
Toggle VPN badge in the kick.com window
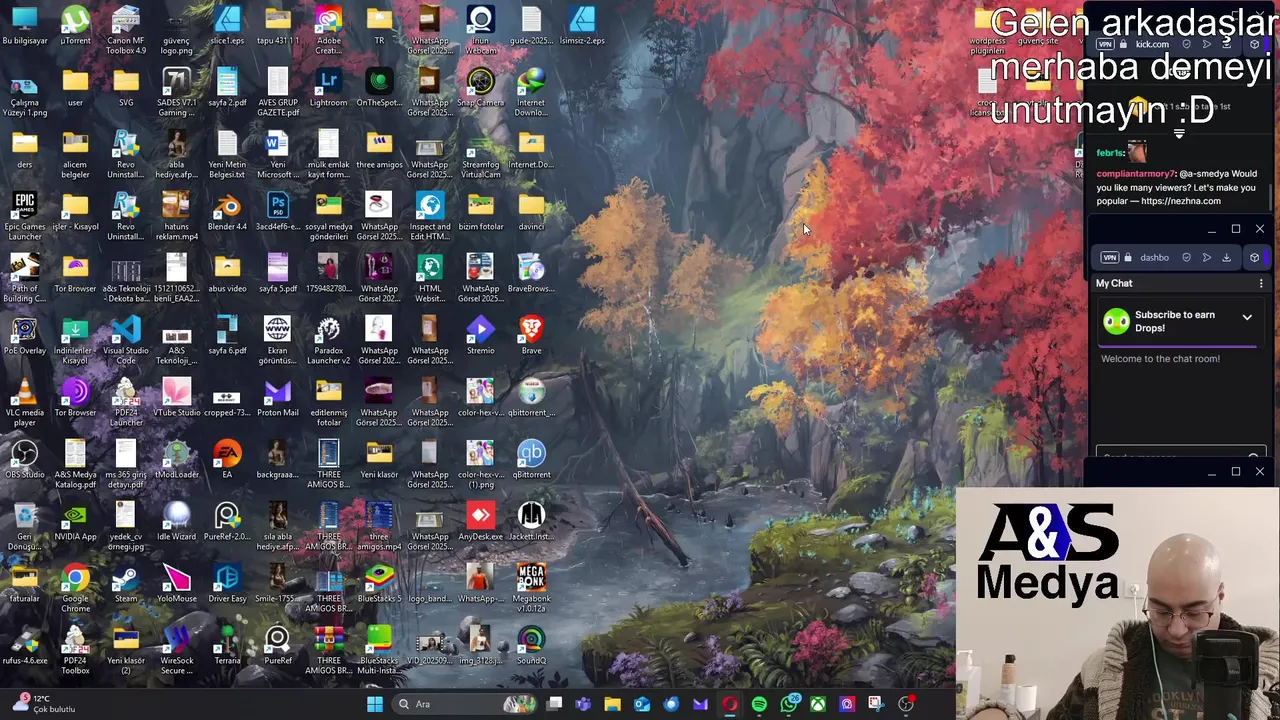1105,44
